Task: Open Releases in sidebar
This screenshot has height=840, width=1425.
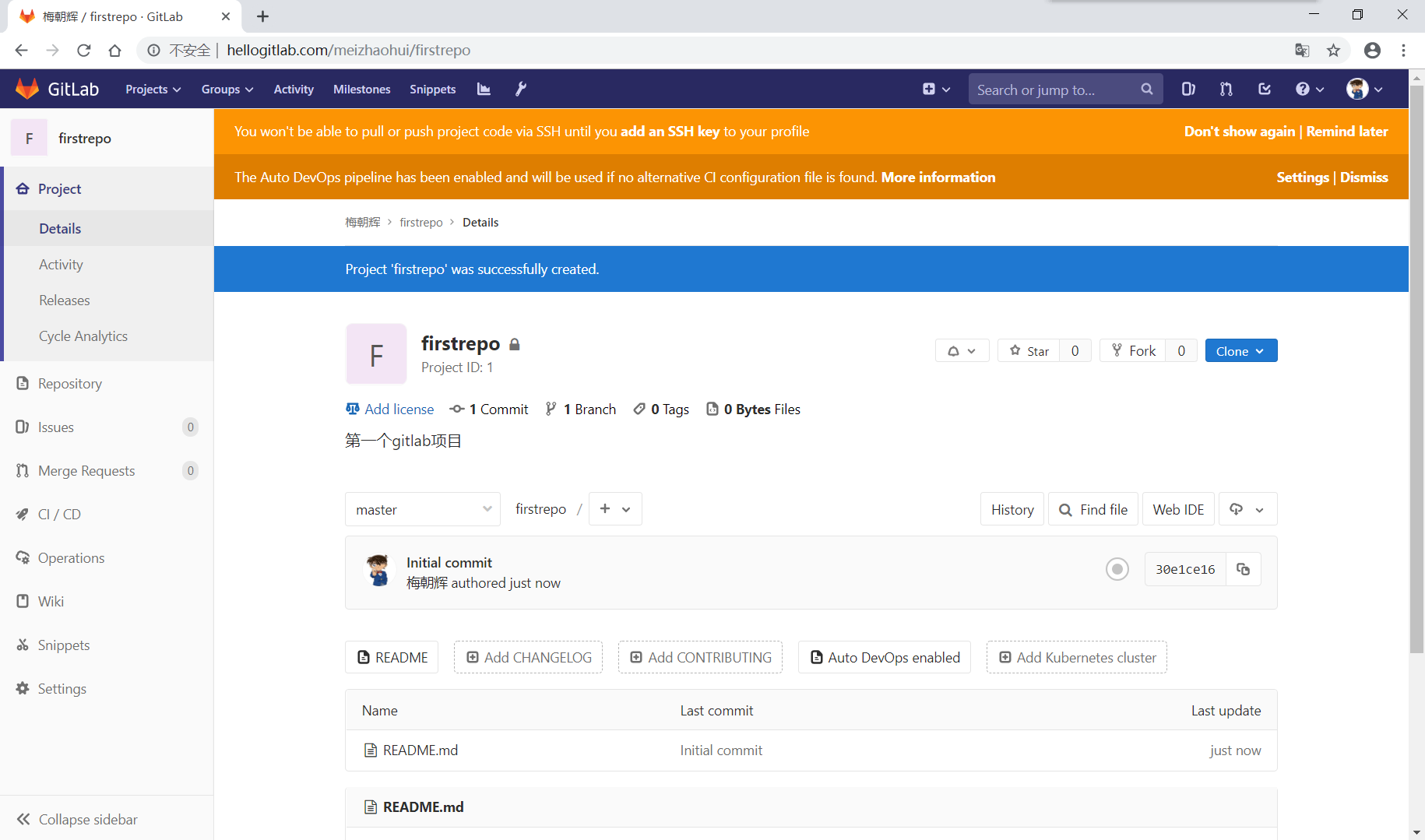Action: (107, 300)
